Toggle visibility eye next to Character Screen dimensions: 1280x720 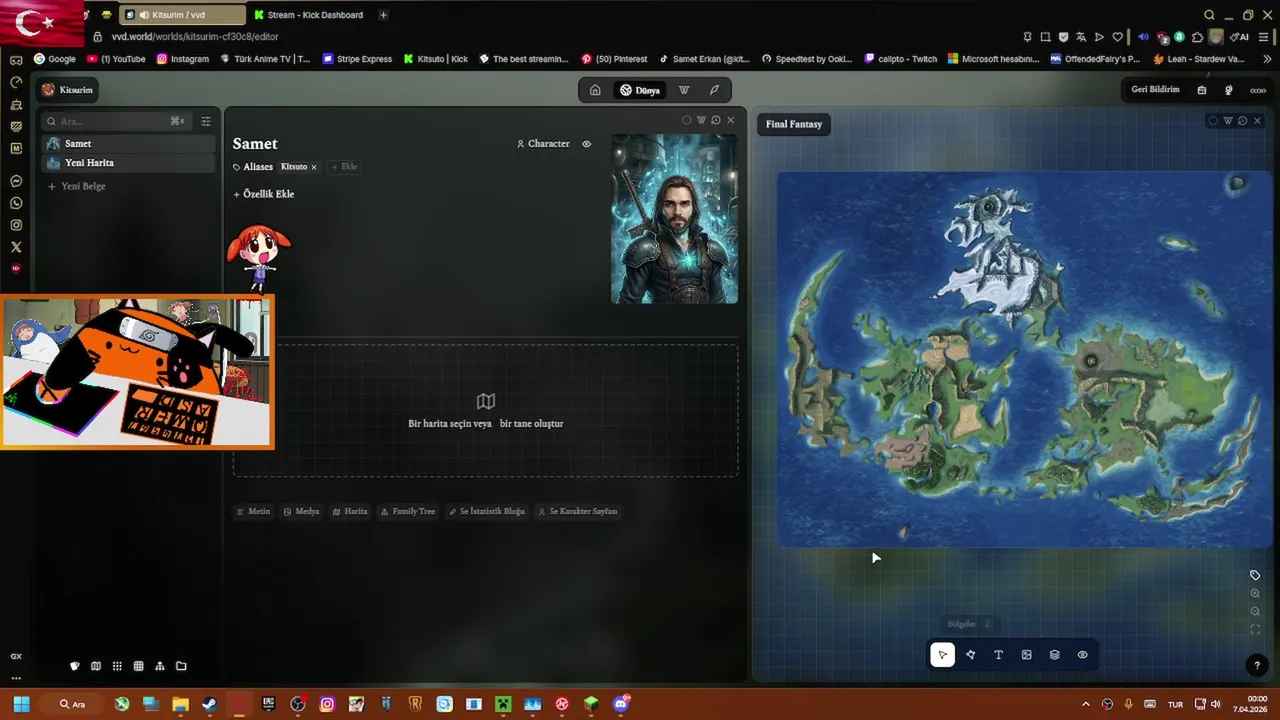[586, 144]
